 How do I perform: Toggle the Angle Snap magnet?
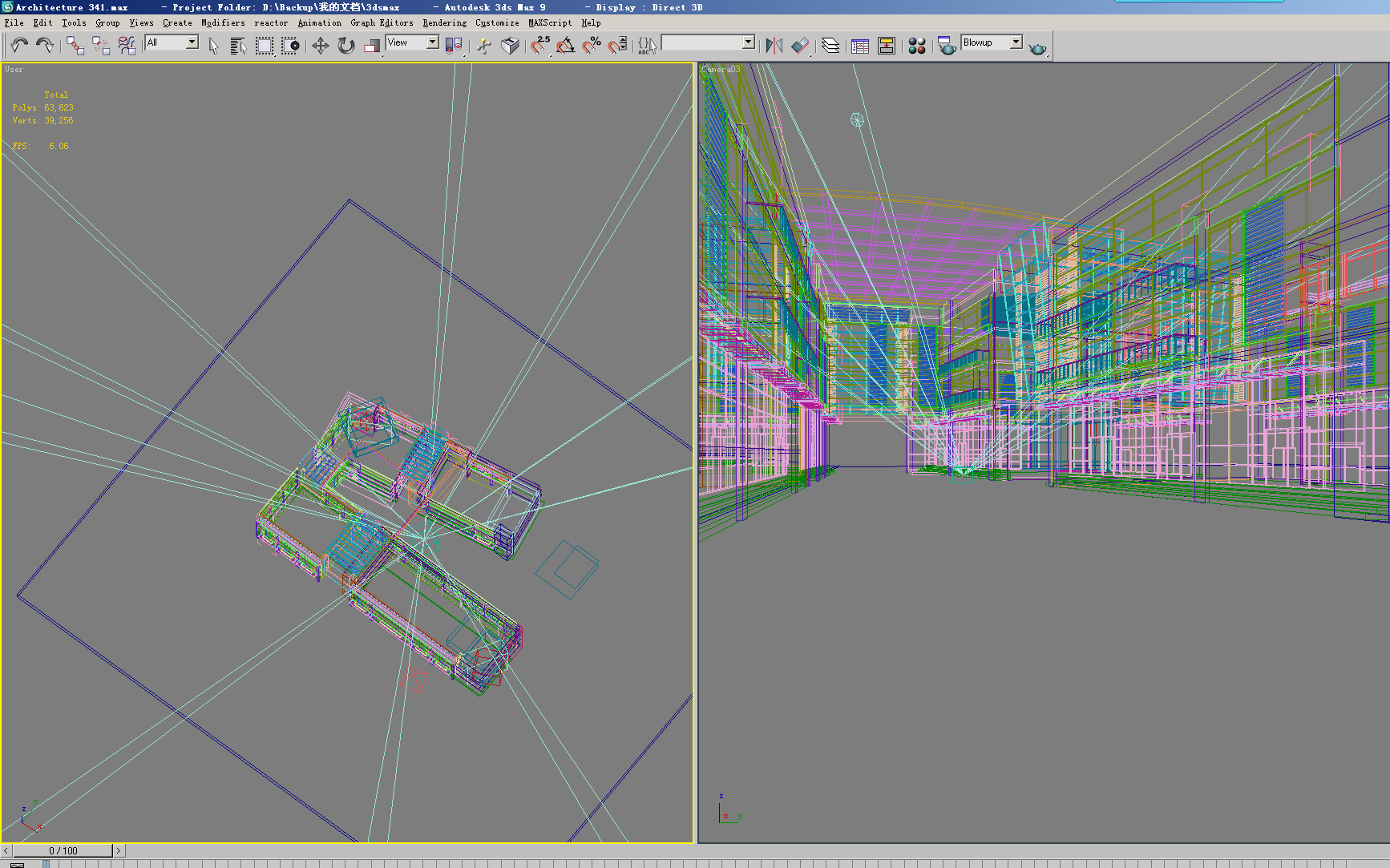566,46
